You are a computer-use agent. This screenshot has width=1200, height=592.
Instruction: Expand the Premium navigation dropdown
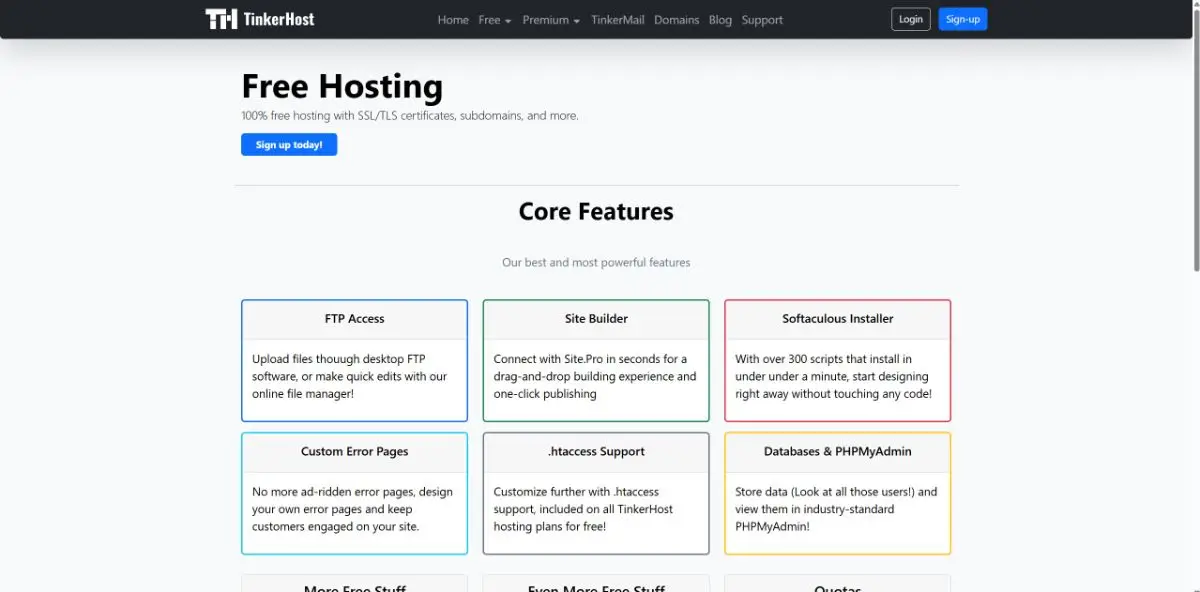point(549,19)
